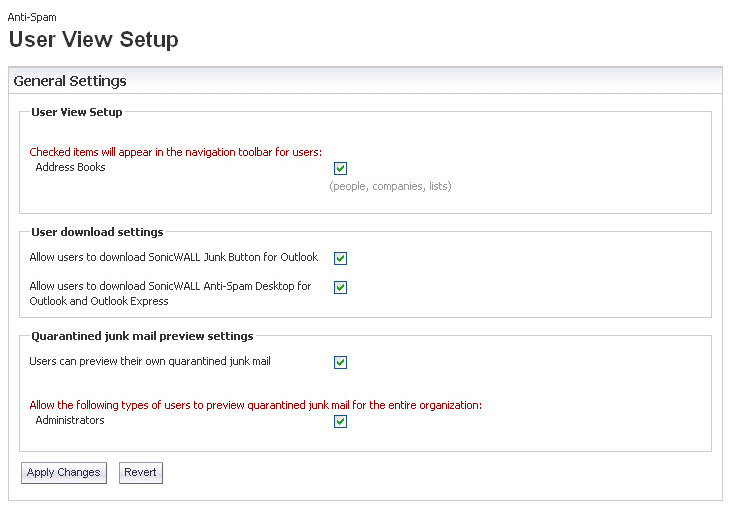Click red 'Checked items will appear' notice
730x515 pixels.
[x=176, y=152]
